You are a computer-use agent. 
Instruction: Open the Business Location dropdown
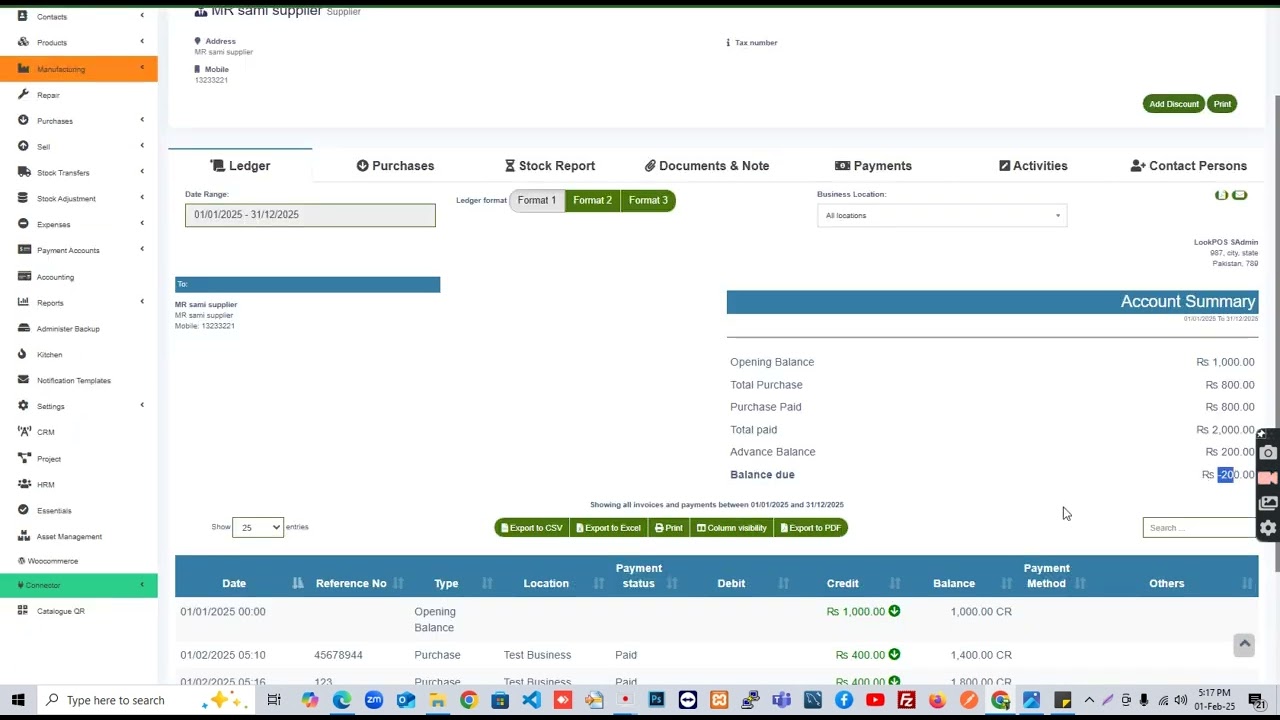(x=941, y=215)
